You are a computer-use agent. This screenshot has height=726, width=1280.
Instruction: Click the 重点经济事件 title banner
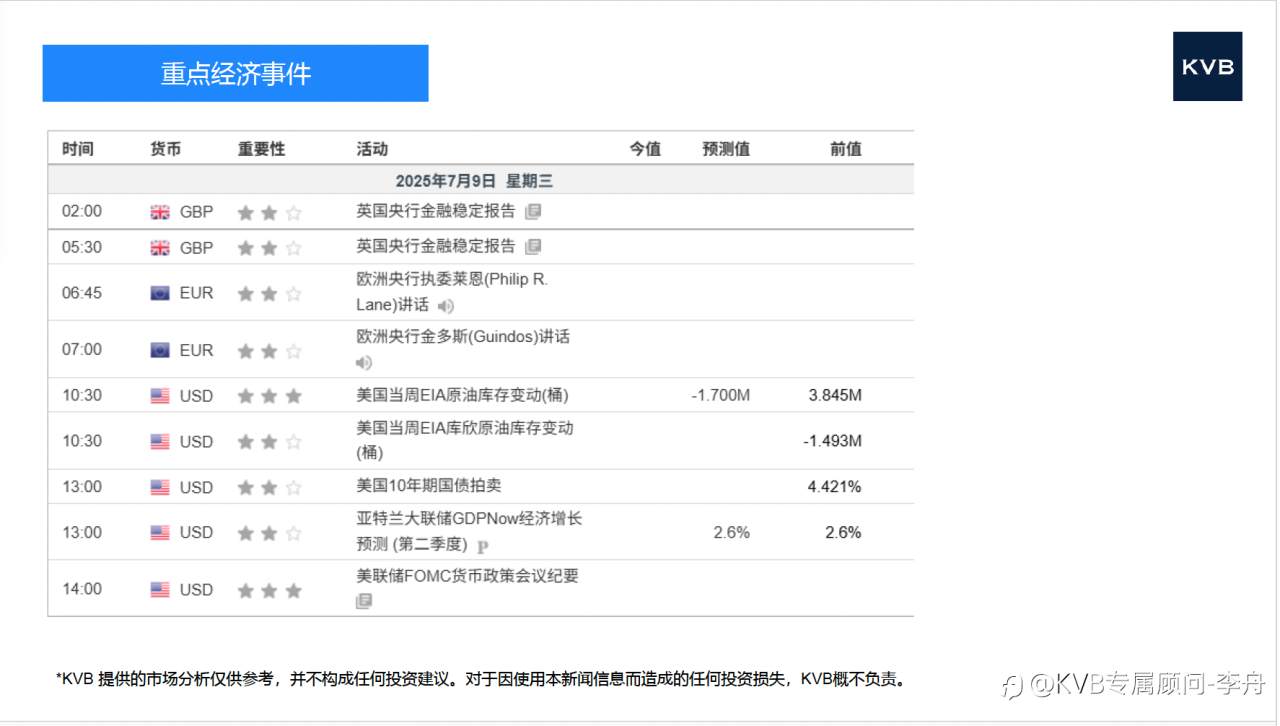[x=235, y=73]
